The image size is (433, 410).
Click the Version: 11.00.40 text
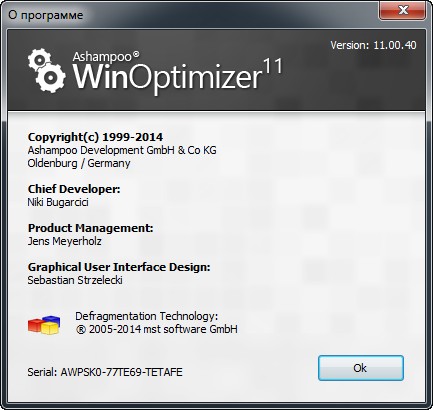373,45
